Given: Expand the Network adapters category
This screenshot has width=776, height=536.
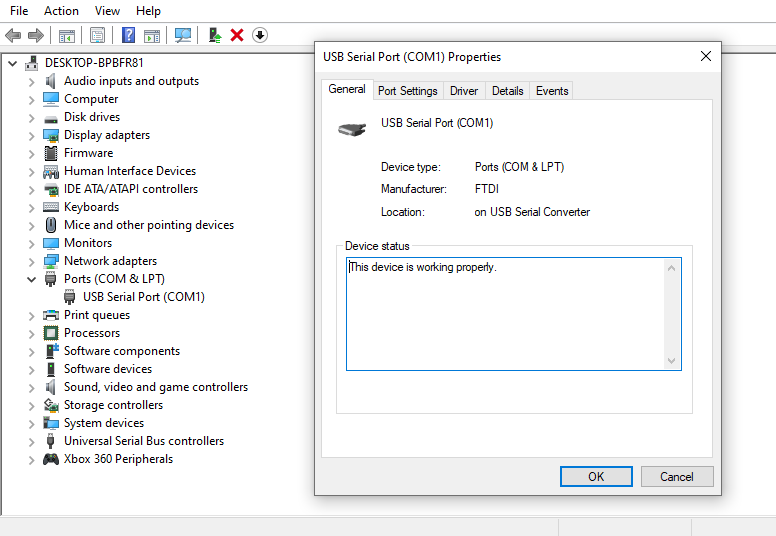Looking at the screenshot, I should click(x=31, y=261).
